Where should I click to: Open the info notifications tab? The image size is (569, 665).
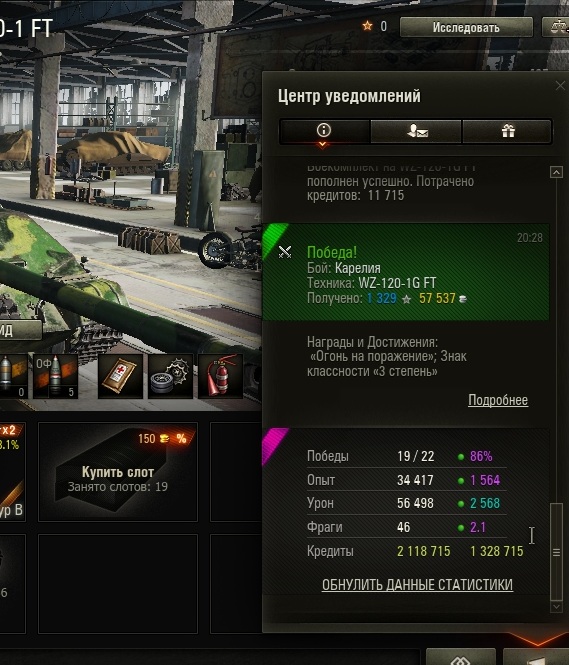(324, 131)
